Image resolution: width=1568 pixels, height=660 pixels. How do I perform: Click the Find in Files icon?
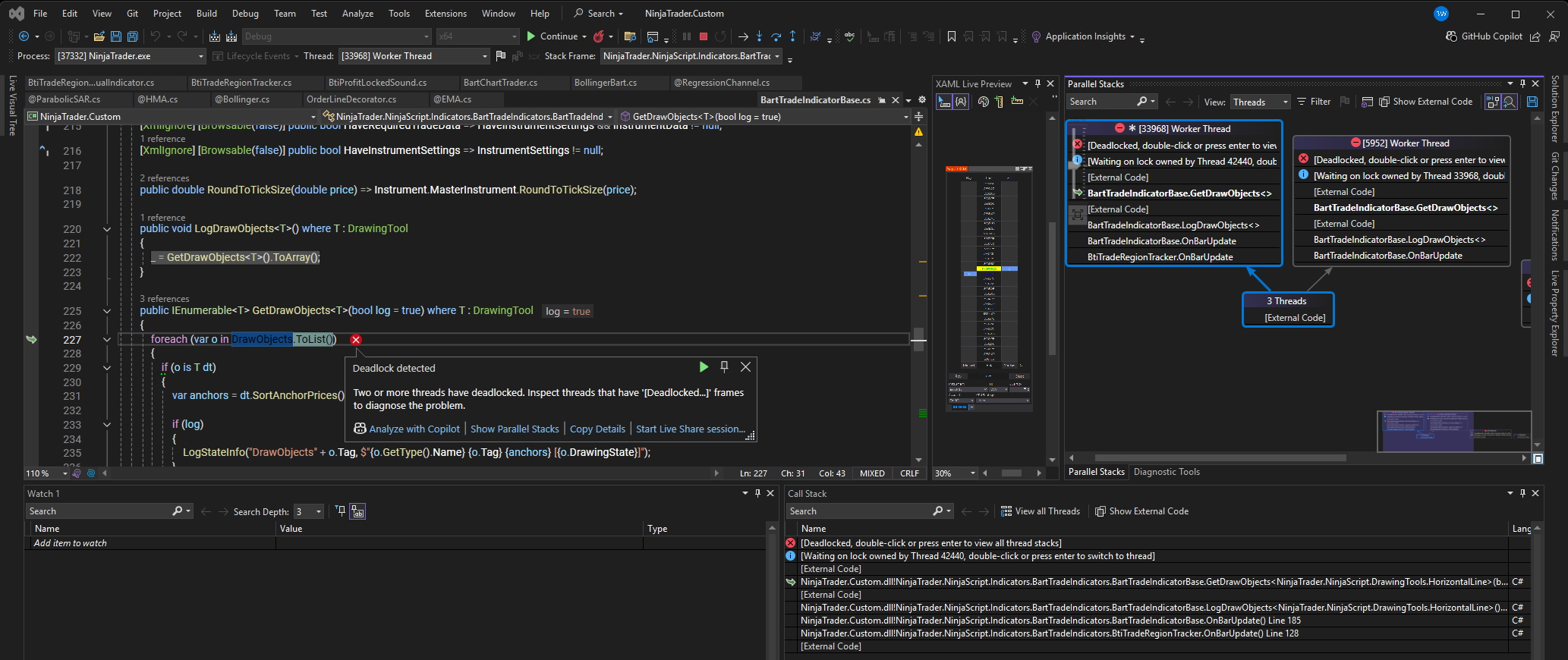pyautogui.click(x=629, y=36)
